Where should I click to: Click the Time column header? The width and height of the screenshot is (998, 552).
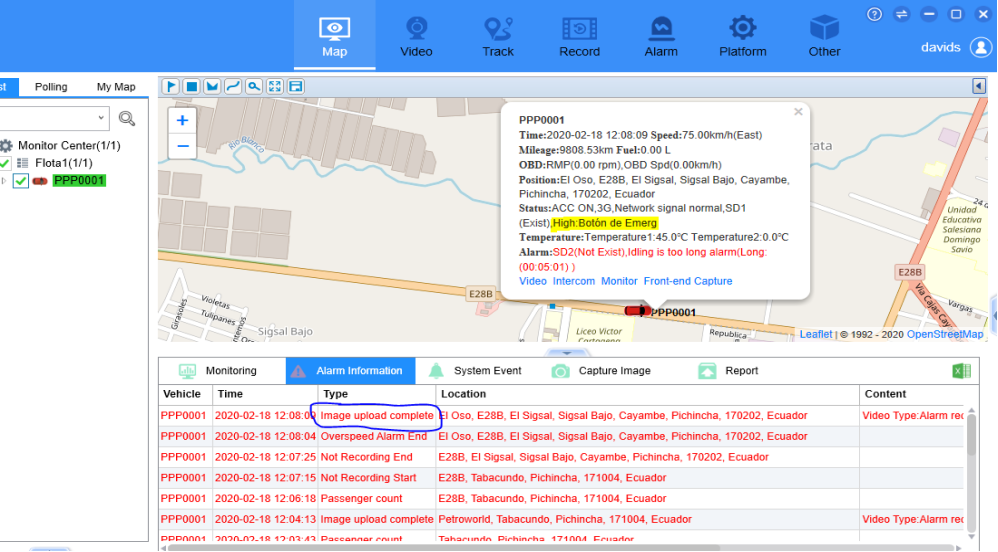click(x=265, y=394)
